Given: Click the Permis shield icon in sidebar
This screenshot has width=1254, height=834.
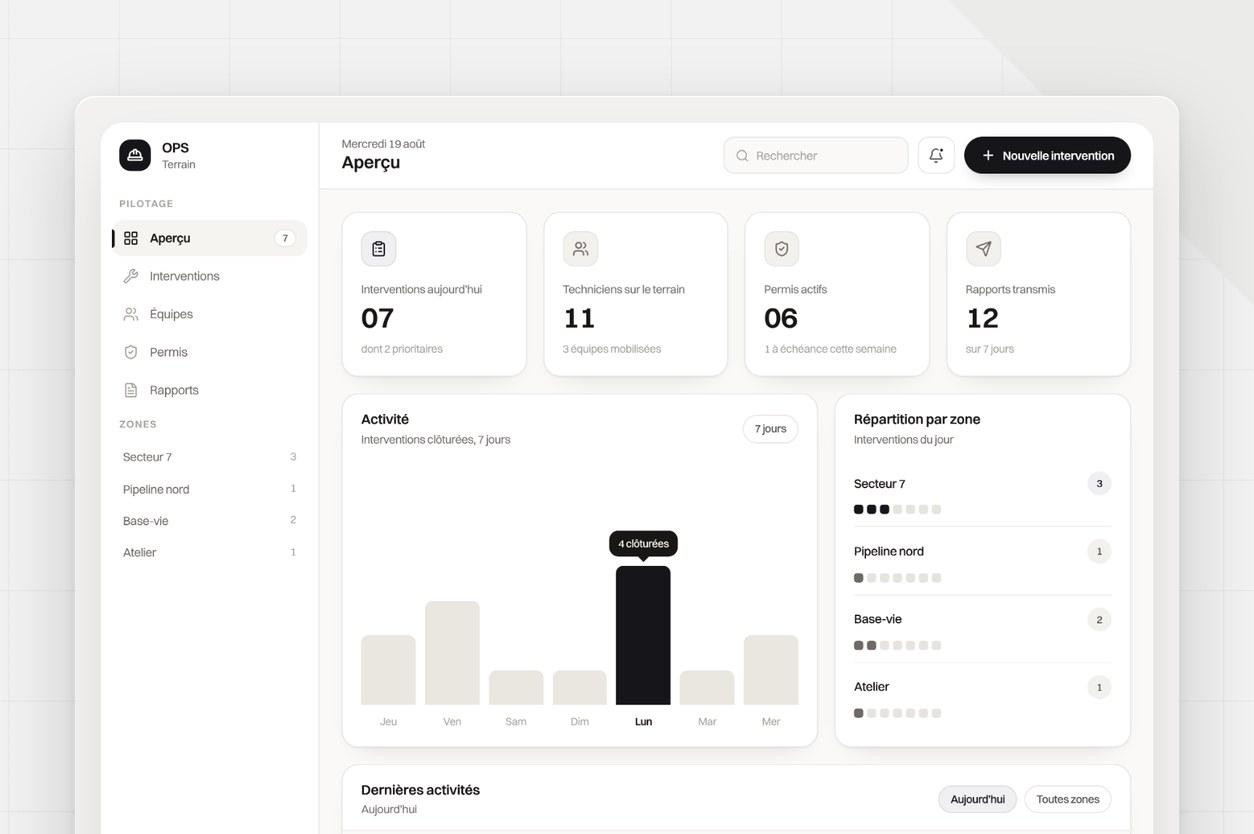Looking at the screenshot, I should tap(131, 352).
